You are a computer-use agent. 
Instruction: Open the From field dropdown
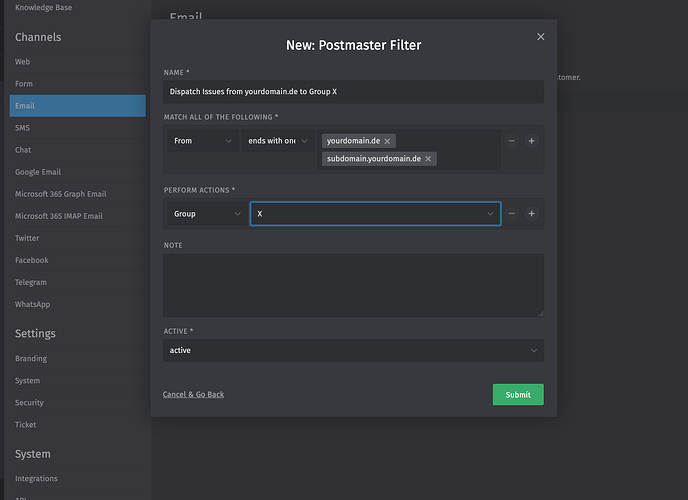pyautogui.click(x=203, y=141)
